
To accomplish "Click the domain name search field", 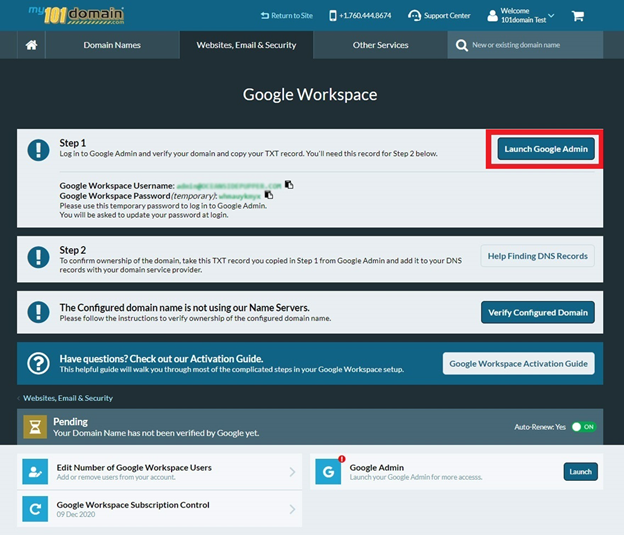I will (533, 45).
